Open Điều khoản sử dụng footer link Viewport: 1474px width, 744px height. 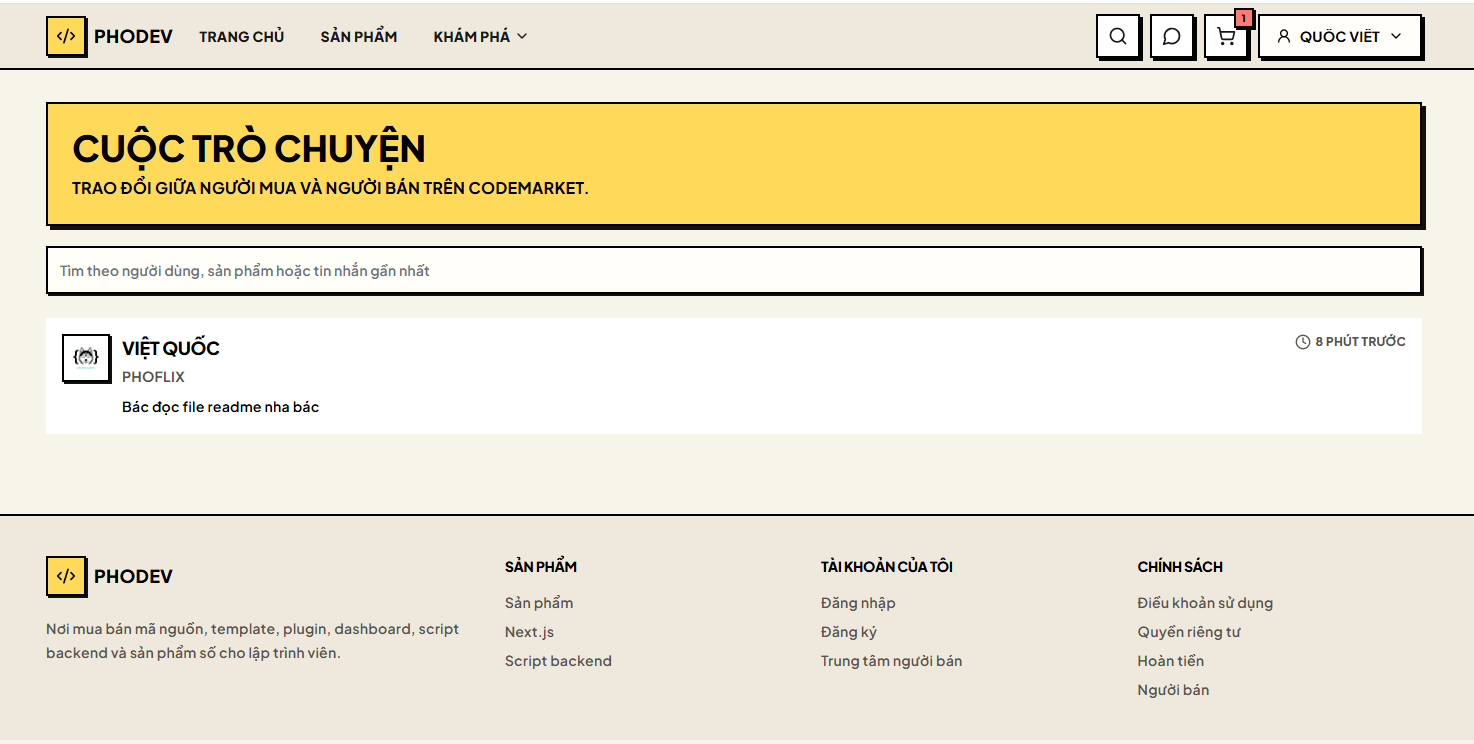pyautogui.click(x=1205, y=603)
